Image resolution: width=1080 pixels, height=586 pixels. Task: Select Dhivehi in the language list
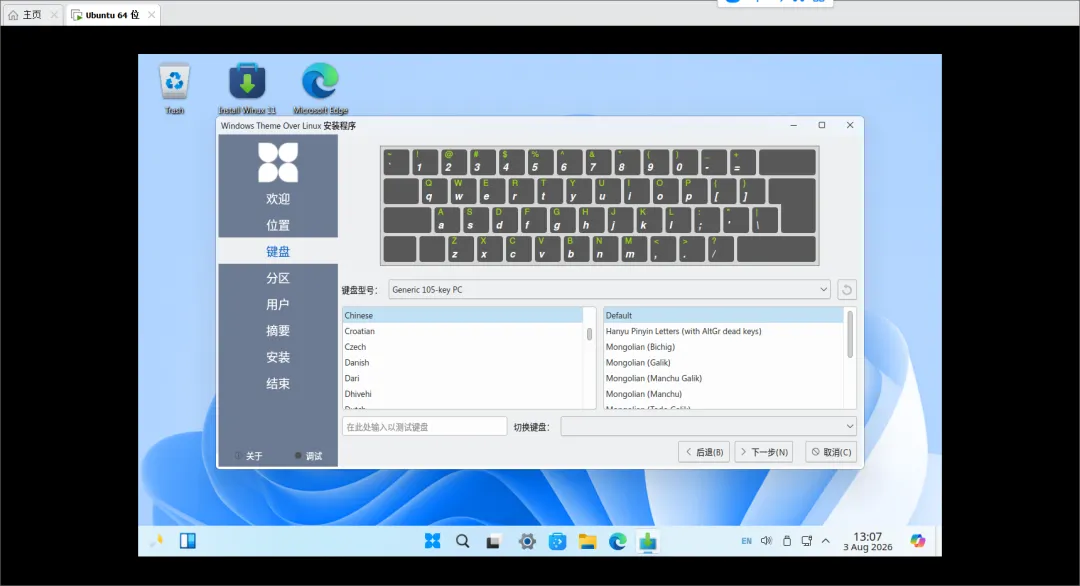coord(463,394)
